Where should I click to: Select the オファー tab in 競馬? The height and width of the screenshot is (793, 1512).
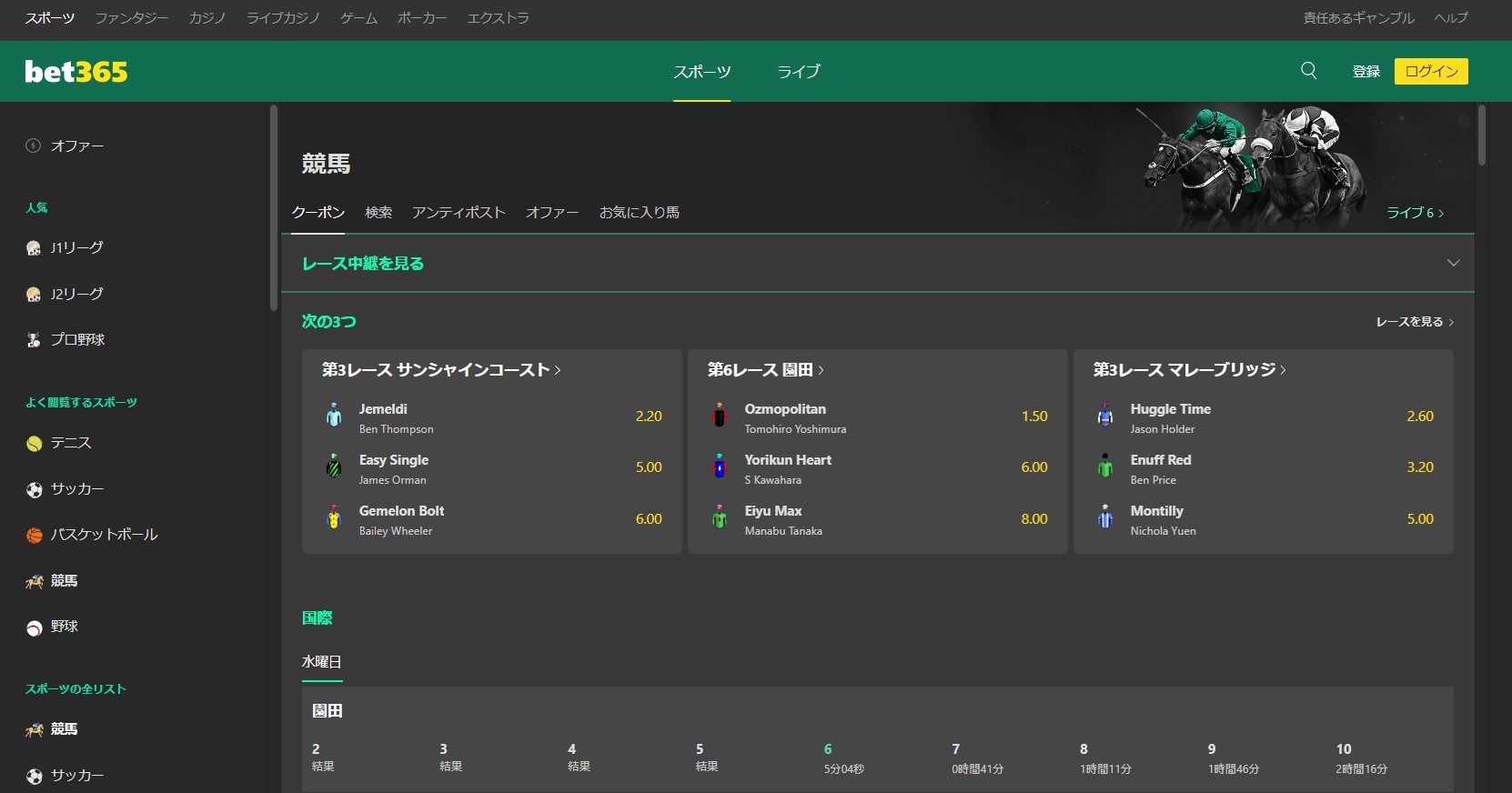[552, 212]
